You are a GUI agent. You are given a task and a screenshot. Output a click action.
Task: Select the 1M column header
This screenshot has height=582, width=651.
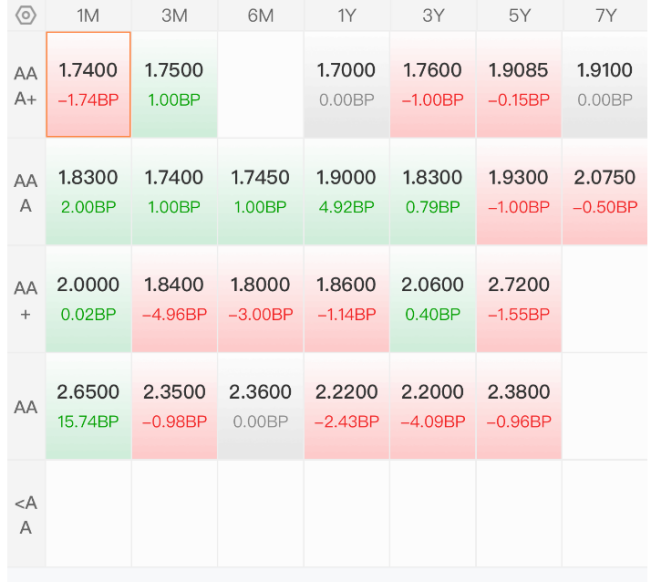coord(88,16)
